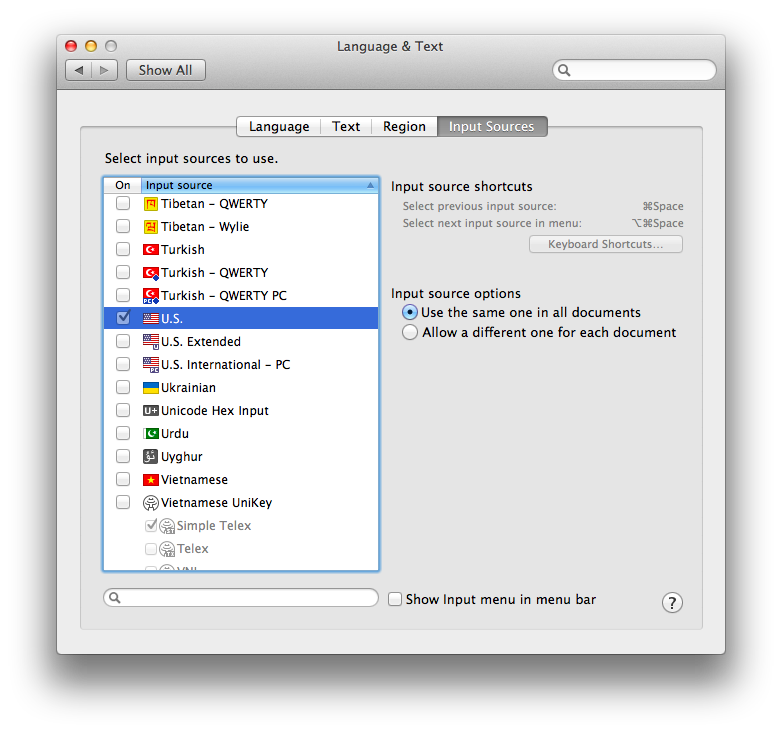Click the Telex input method icon
The width and height of the screenshot is (782, 733).
(167, 549)
